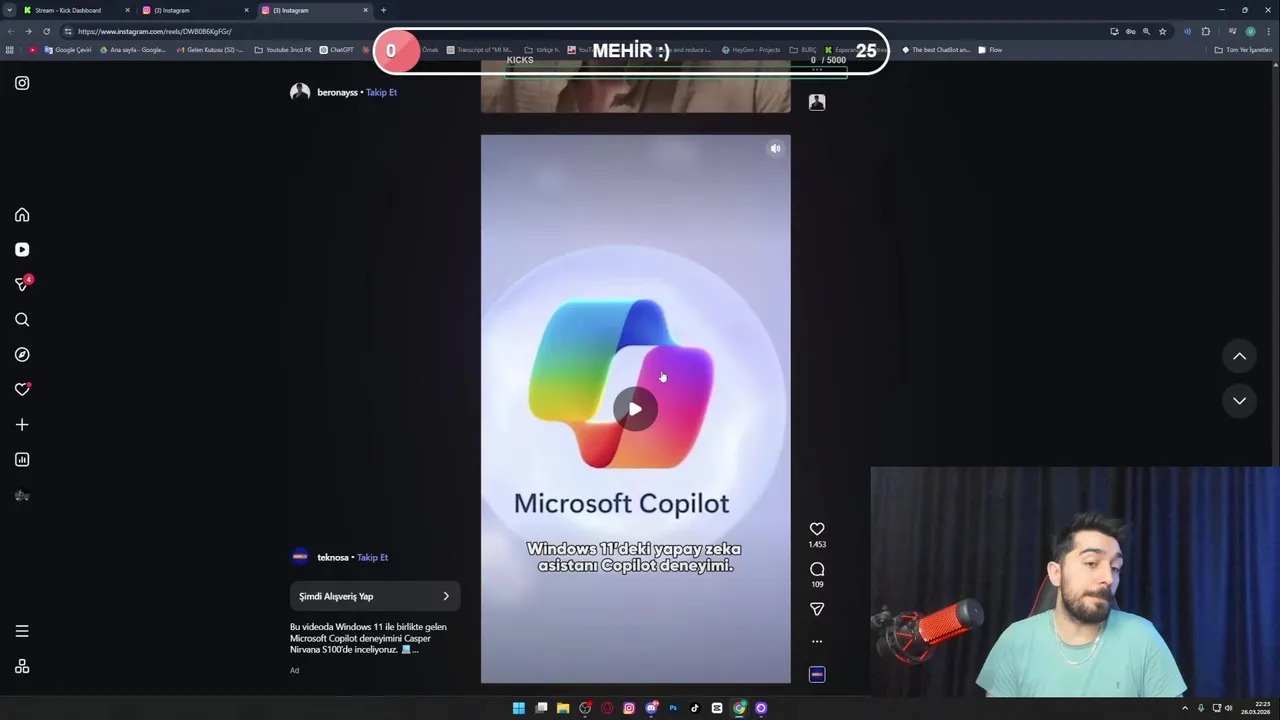Open the Flow bookmark
This screenshot has height=720, width=1280.
990,50
